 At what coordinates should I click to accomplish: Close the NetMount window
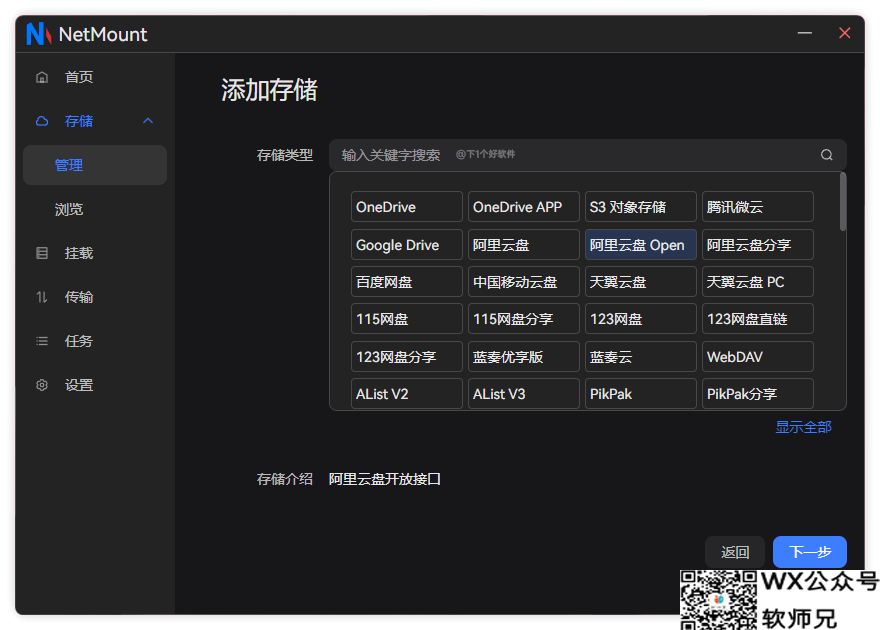pos(844,33)
